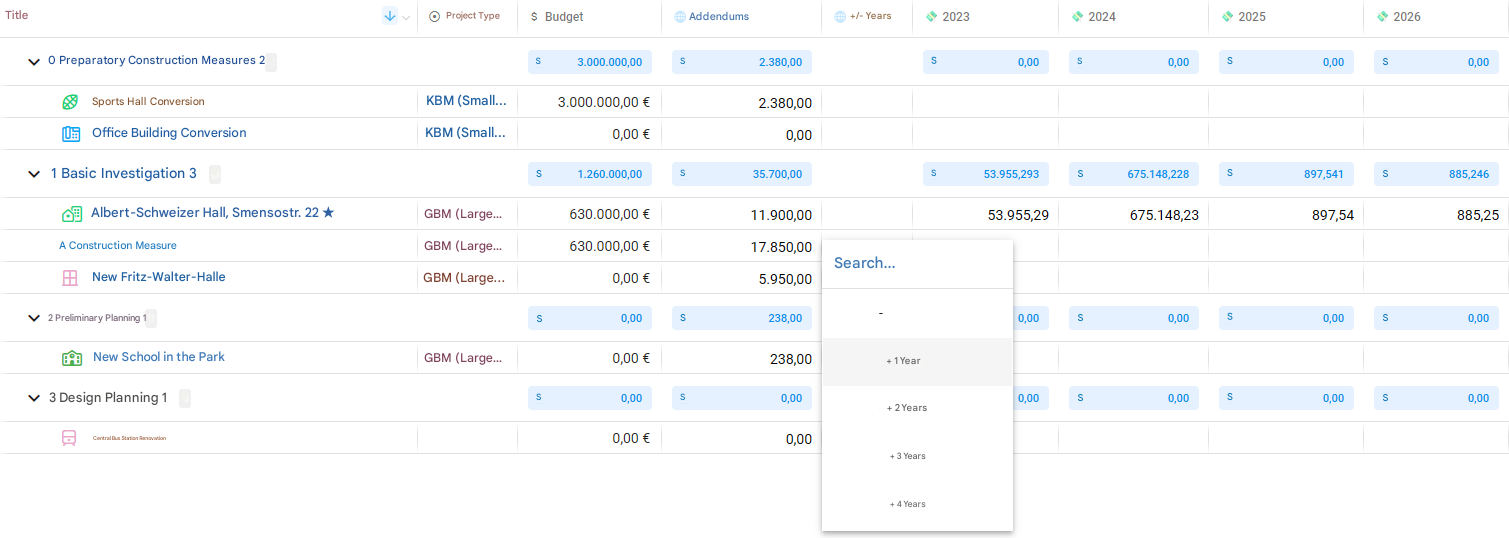Click the Sports Hall Conversion stadium icon

(x=70, y=102)
